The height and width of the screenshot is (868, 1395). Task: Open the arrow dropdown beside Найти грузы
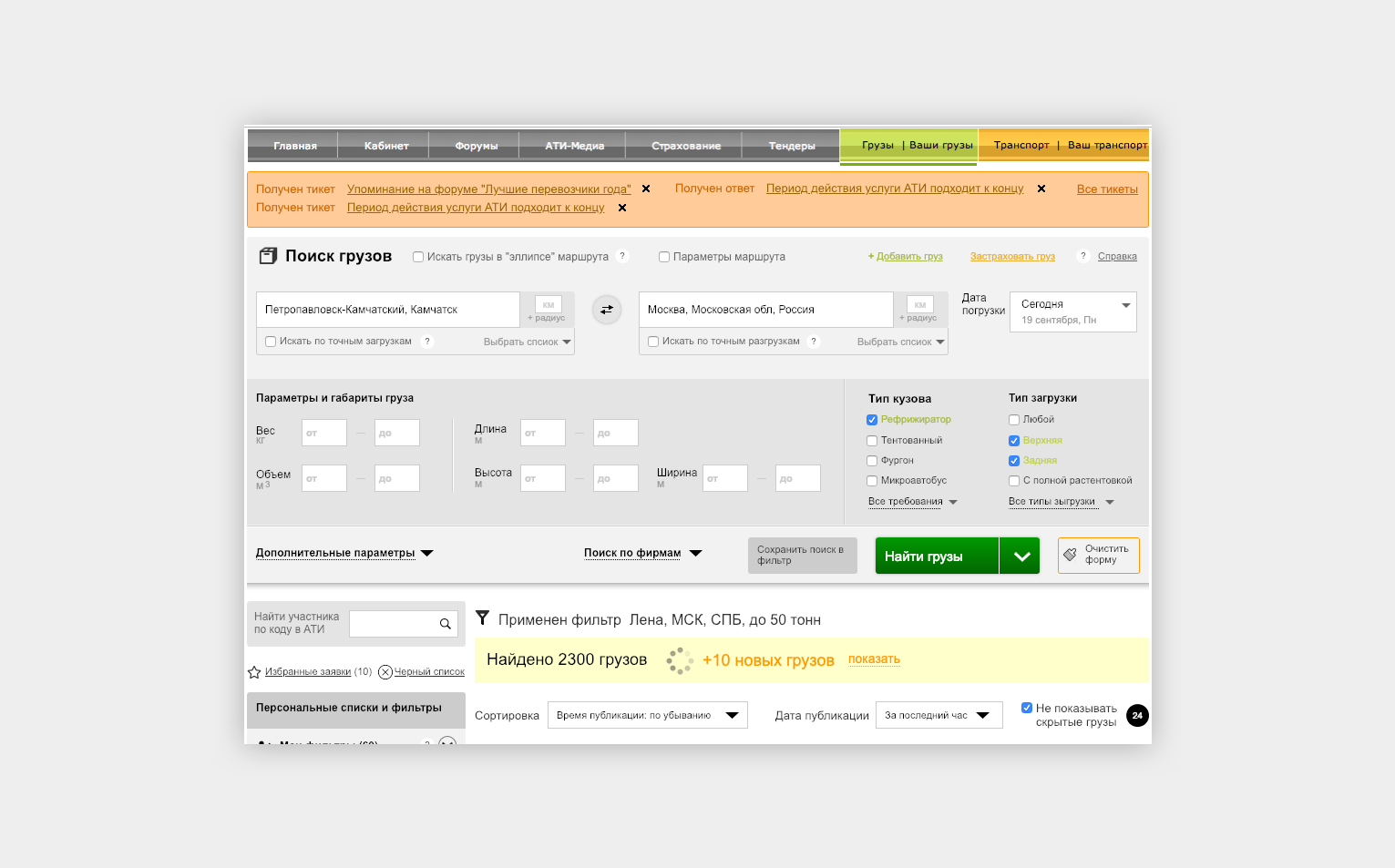1021,556
